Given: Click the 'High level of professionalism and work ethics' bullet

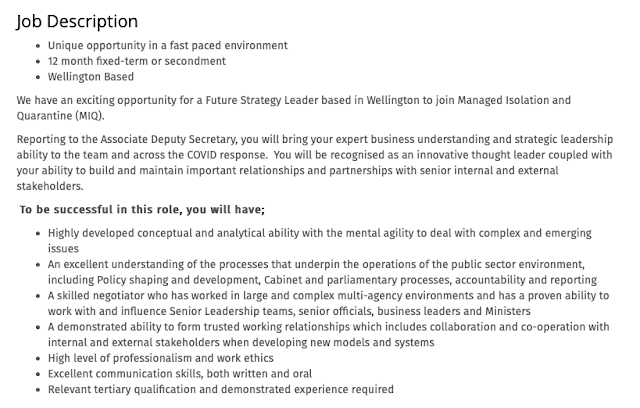Looking at the screenshot, I should point(161,358).
